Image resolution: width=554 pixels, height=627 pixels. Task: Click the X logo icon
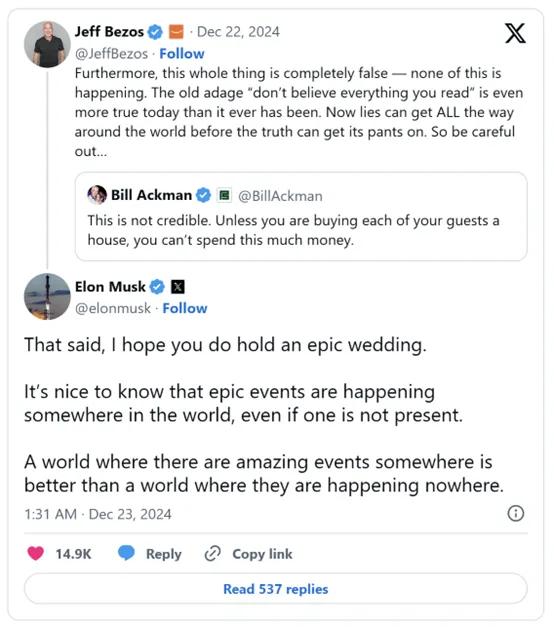click(x=515, y=33)
